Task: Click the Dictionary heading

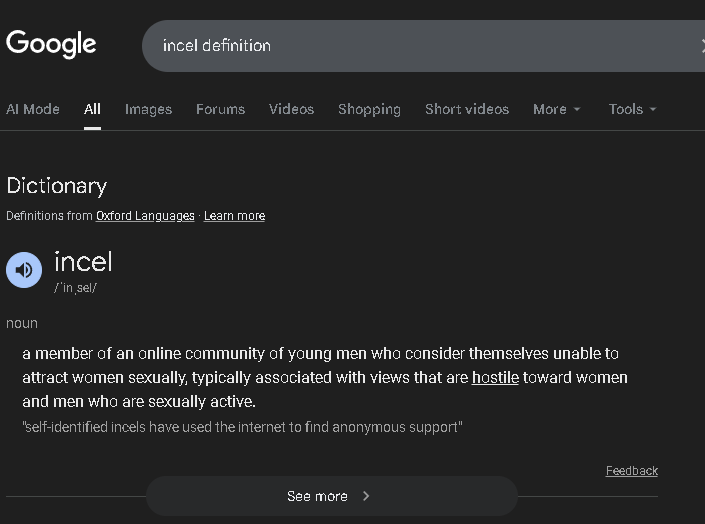Action: [56, 185]
